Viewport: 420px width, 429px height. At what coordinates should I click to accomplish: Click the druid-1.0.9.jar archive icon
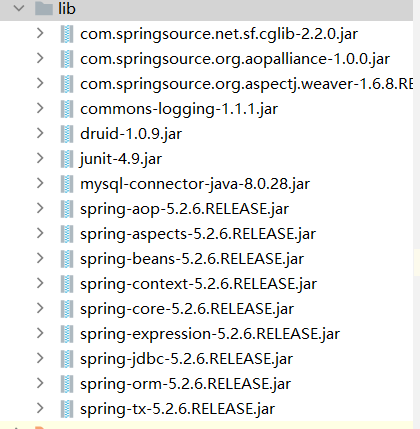pos(67,134)
